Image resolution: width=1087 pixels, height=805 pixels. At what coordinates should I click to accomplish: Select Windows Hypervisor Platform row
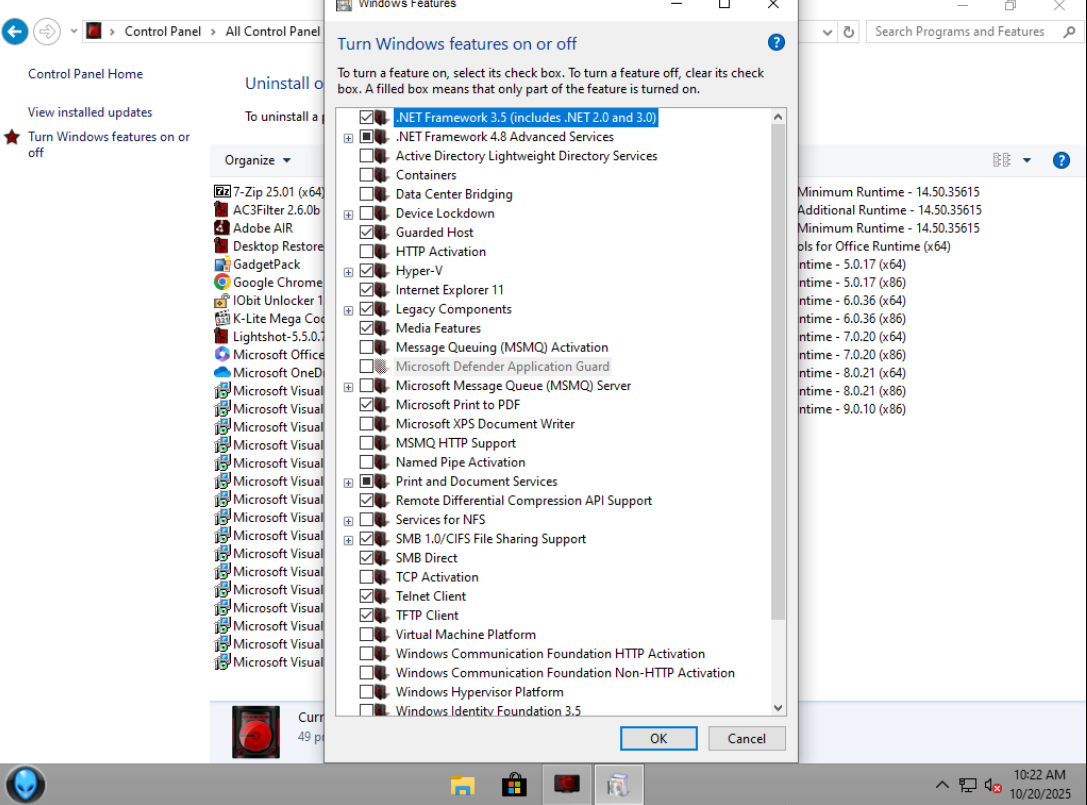click(479, 692)
